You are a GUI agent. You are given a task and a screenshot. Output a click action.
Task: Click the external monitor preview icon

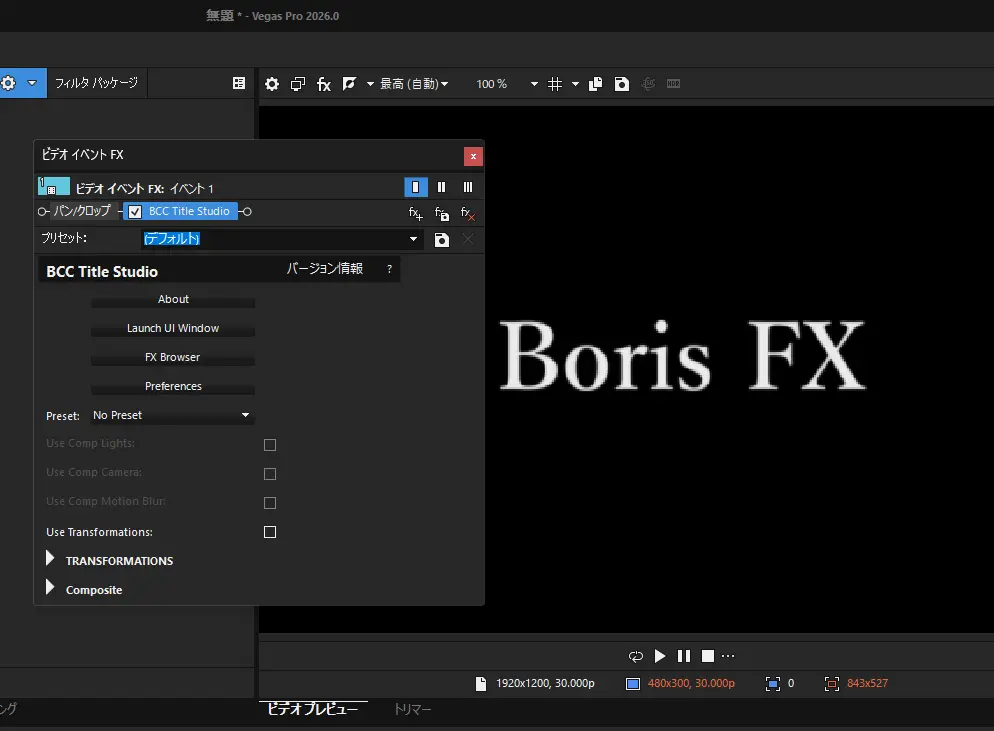click(298, 84)
